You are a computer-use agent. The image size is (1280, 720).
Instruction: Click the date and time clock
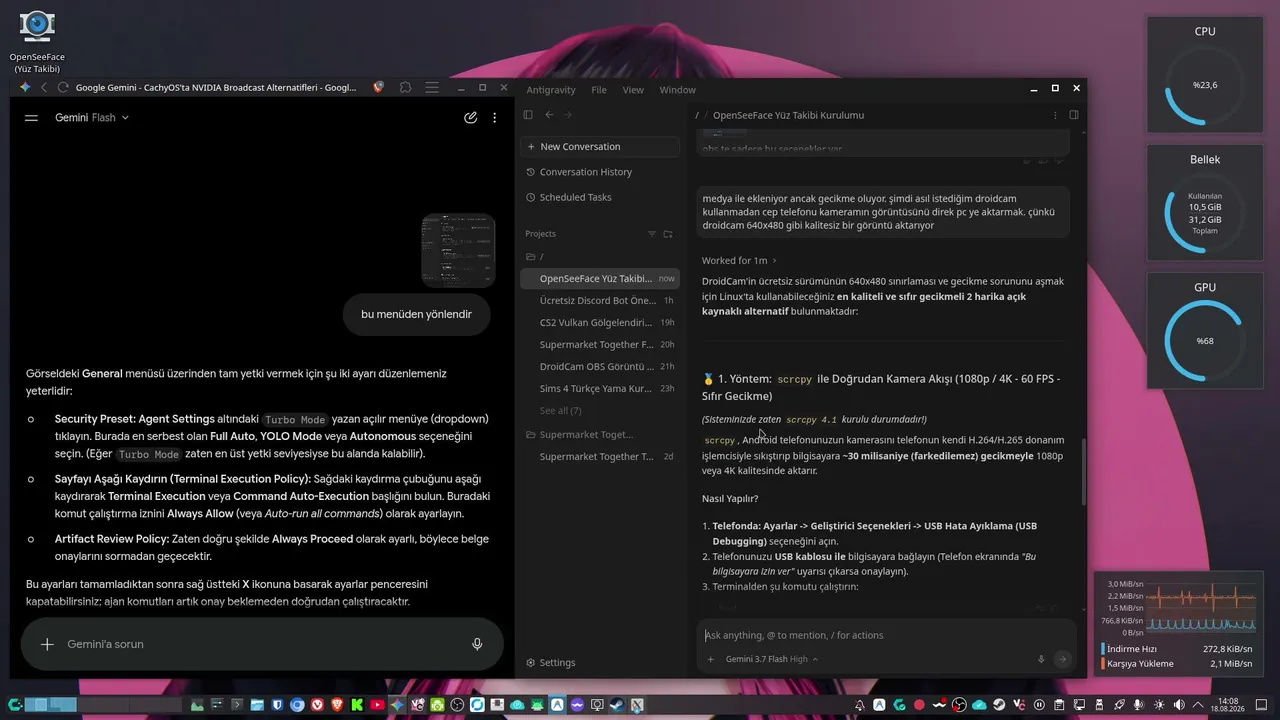click(1228, 705)
